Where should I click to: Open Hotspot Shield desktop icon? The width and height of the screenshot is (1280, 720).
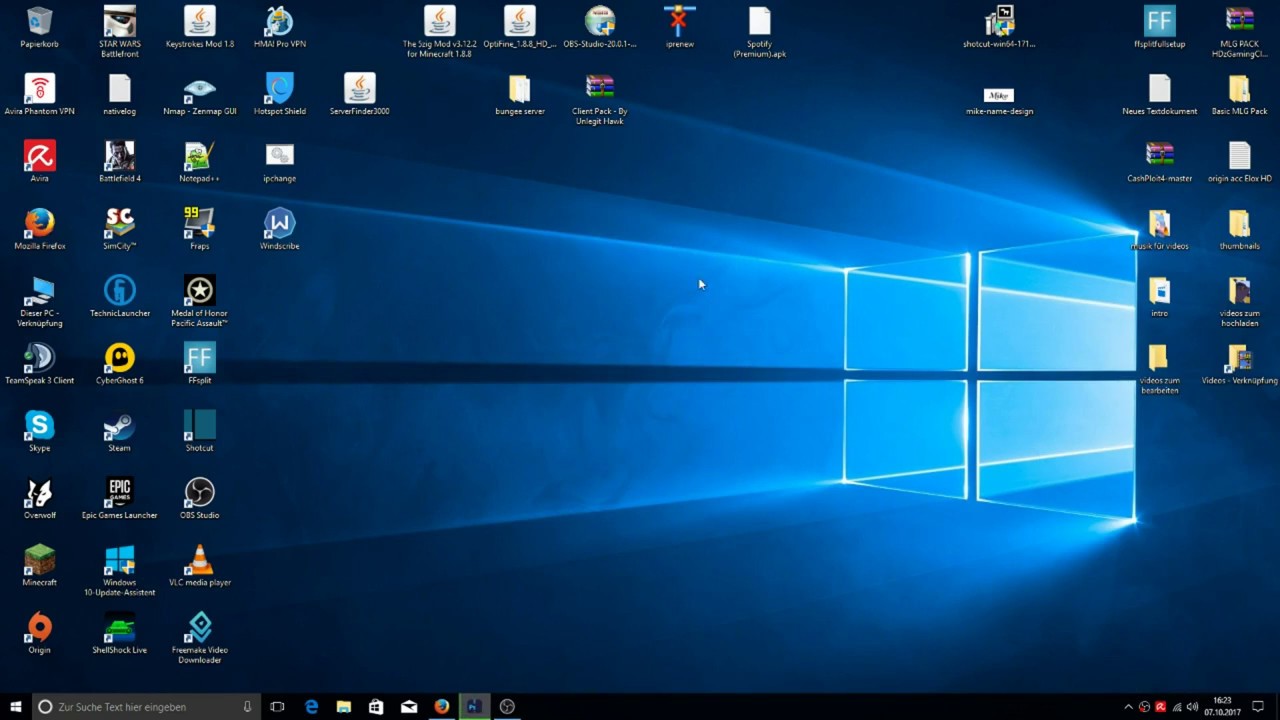point(280,89)
